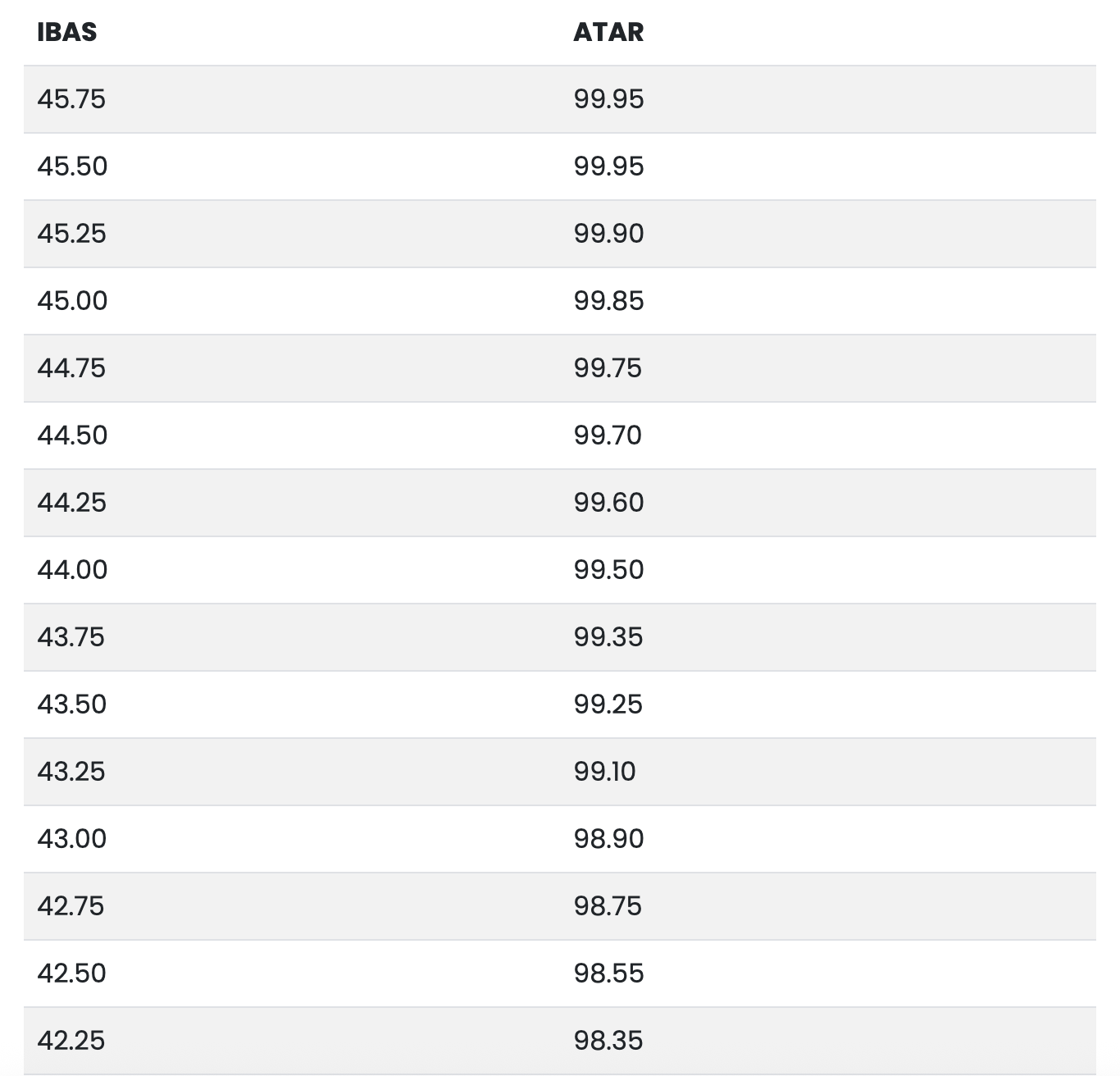Viewport: 1120px width, 1076px height.
Task: Select the IBAS value 45.75
Action: 71,99
